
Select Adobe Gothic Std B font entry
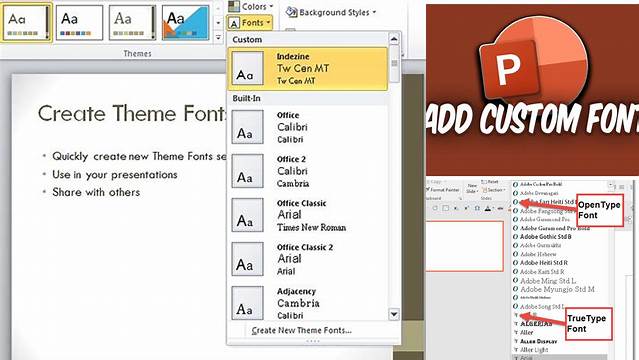545,236
